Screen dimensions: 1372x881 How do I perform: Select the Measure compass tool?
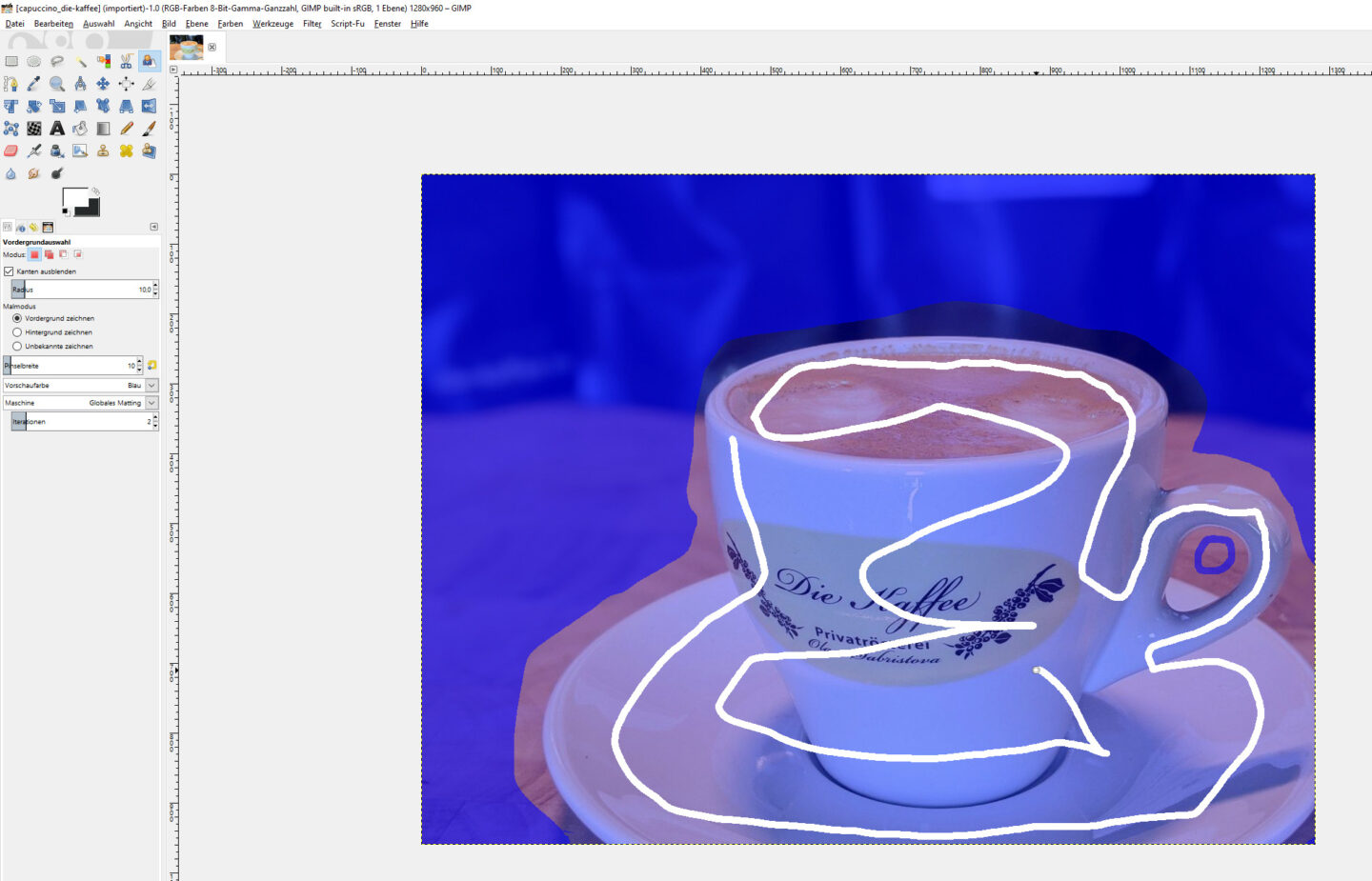click(80, 84)
